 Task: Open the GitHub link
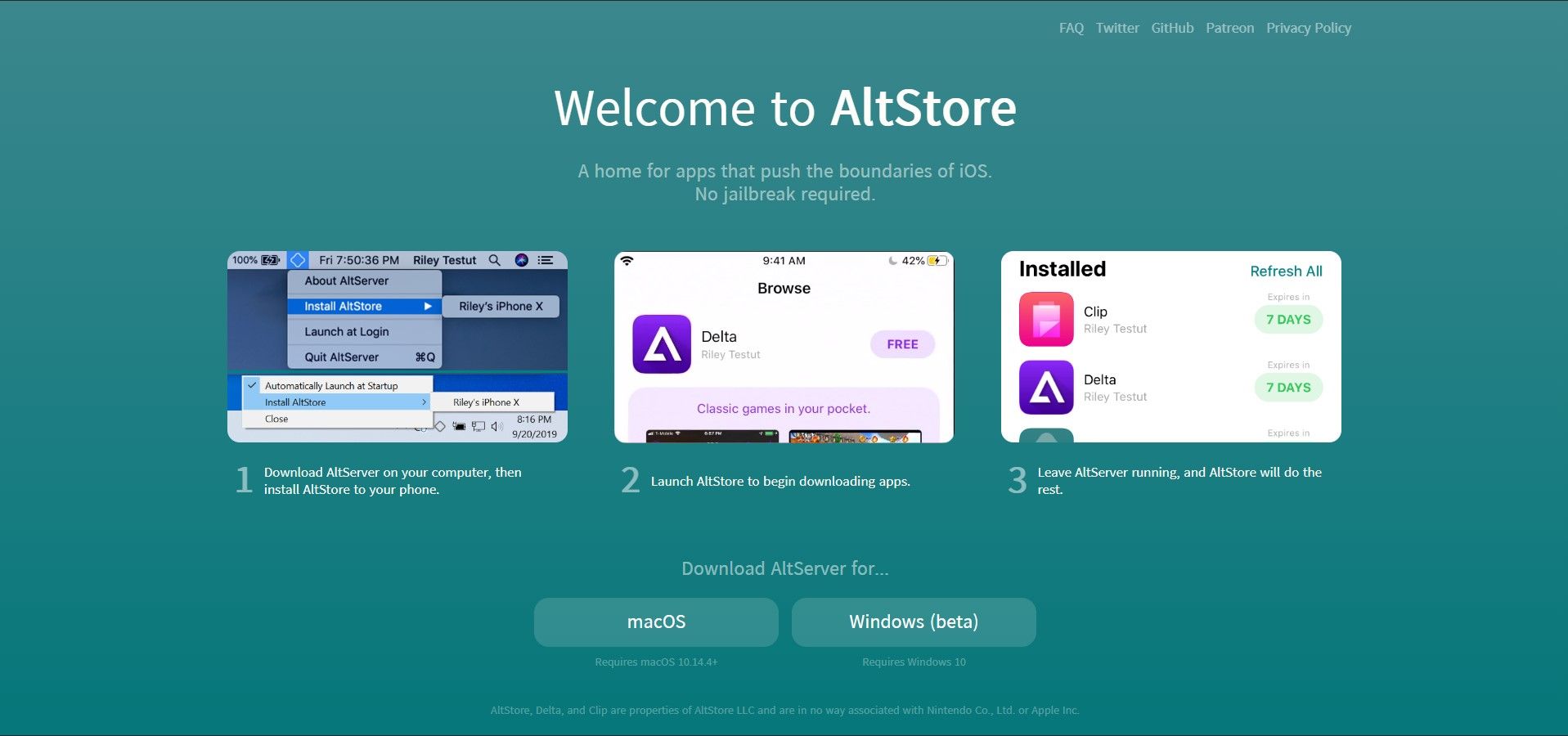1172,28
